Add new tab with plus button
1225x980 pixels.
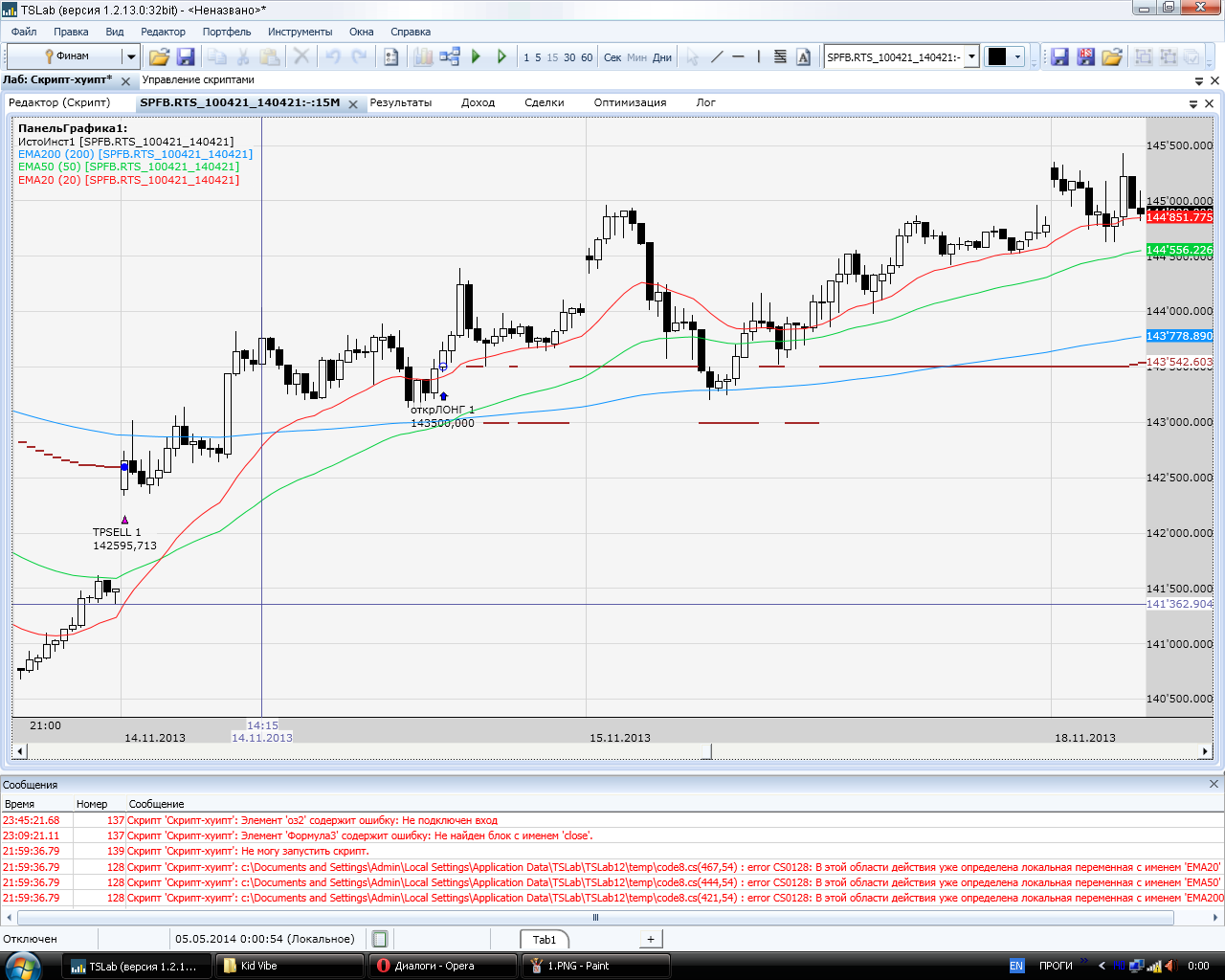point(651,939)
